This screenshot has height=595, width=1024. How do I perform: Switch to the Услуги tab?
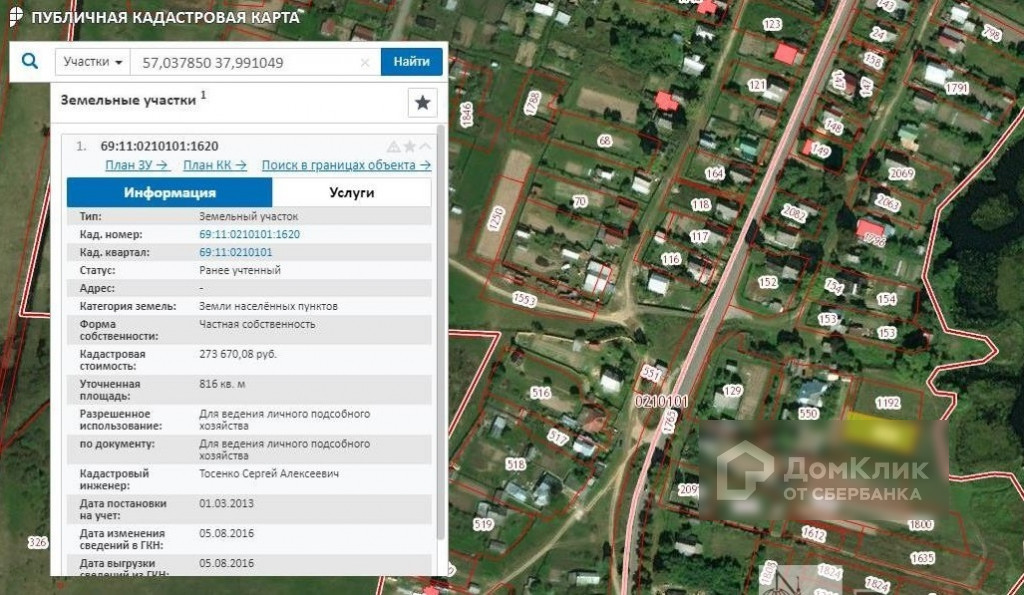pos(351,193)
